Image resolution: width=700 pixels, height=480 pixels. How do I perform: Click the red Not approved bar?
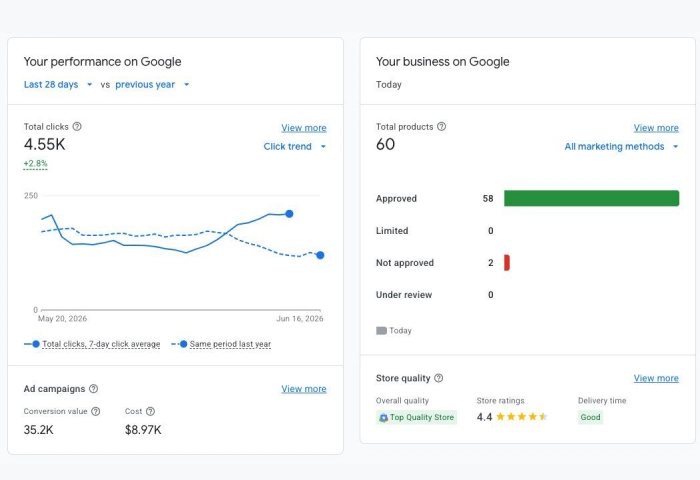coord(507,263)
